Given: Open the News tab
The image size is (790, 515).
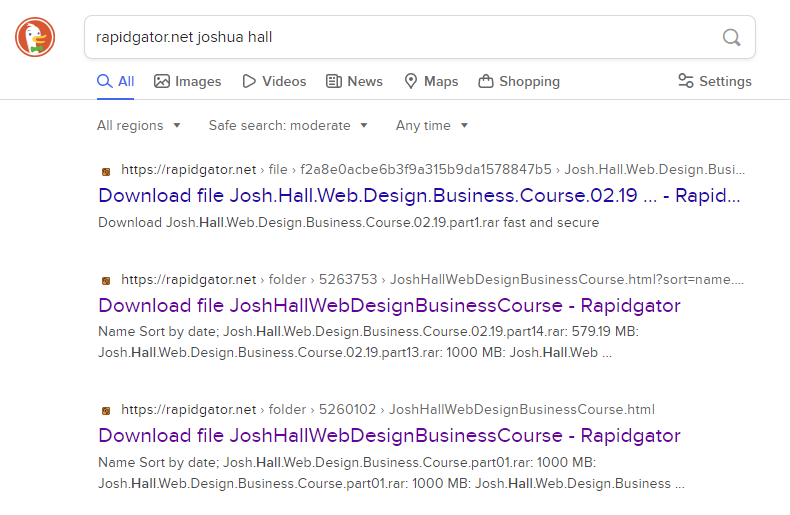Looking at the screenshot, I should click(354, 81).
